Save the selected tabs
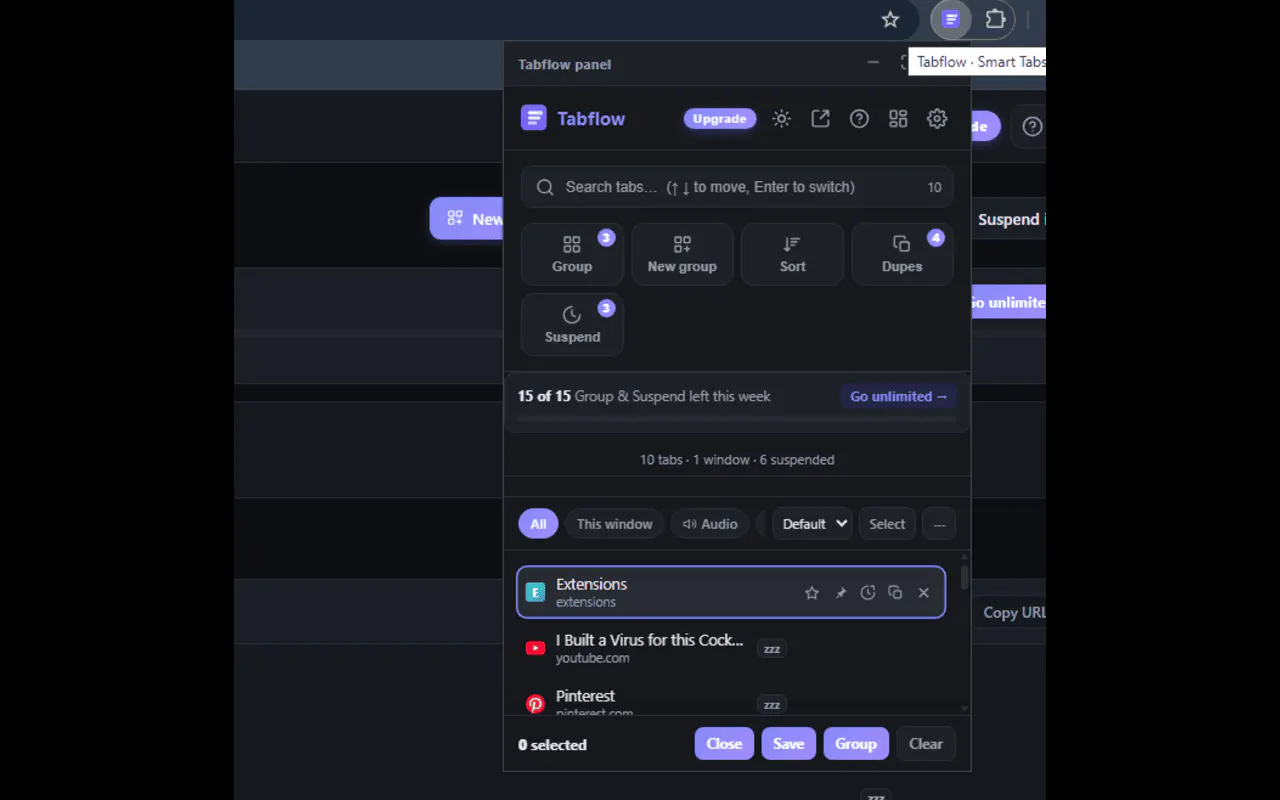1280x800 pixels. click(788, 744)
